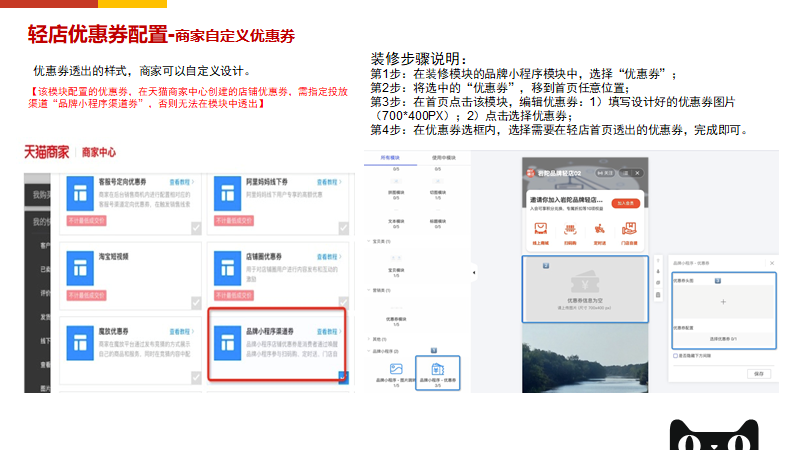Click the 商家中心 header link
Viewport: 800px width, 450px height.
(x=99, y=152)
